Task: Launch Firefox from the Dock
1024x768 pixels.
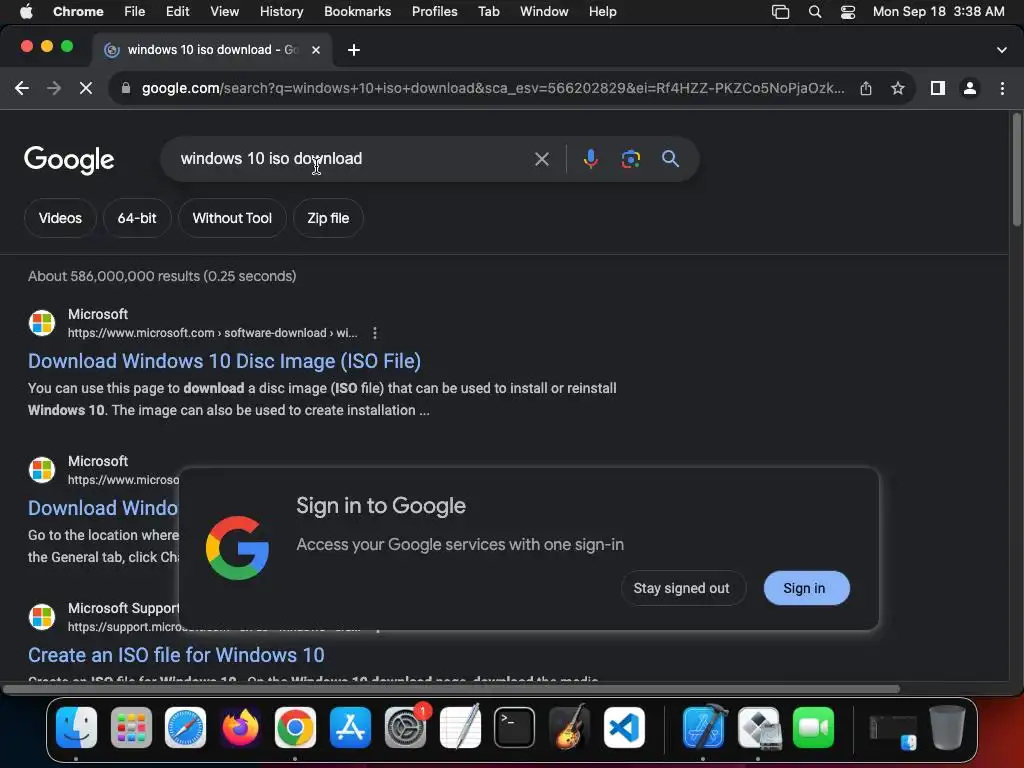Action: pyautogui.click(x=240, y=727)
